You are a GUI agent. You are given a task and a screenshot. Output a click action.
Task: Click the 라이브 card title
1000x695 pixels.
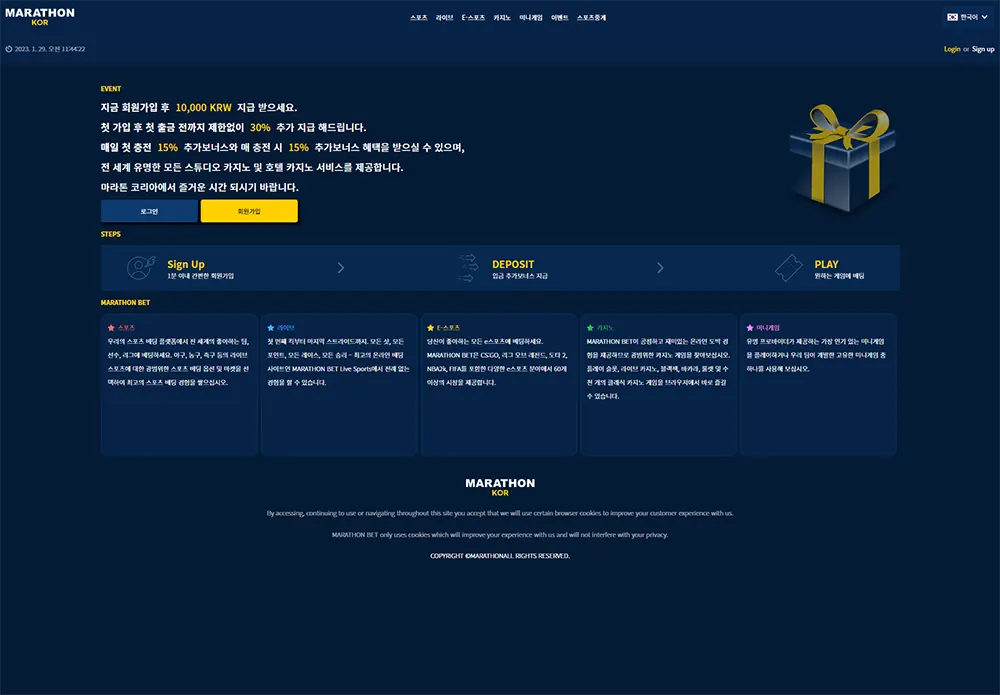(286, 328)
